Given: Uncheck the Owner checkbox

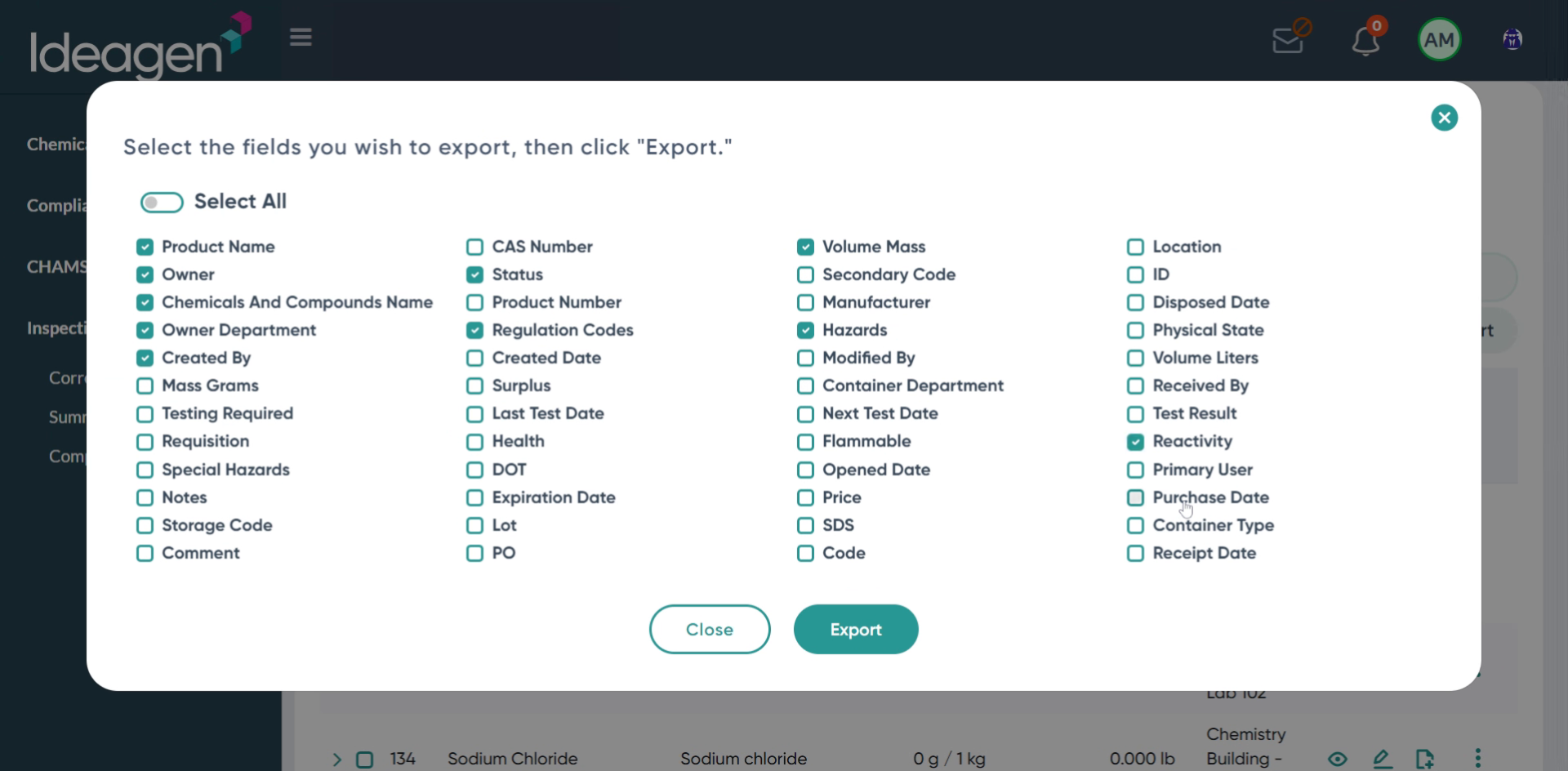Looking at the screenshot, I should (145, 274).
